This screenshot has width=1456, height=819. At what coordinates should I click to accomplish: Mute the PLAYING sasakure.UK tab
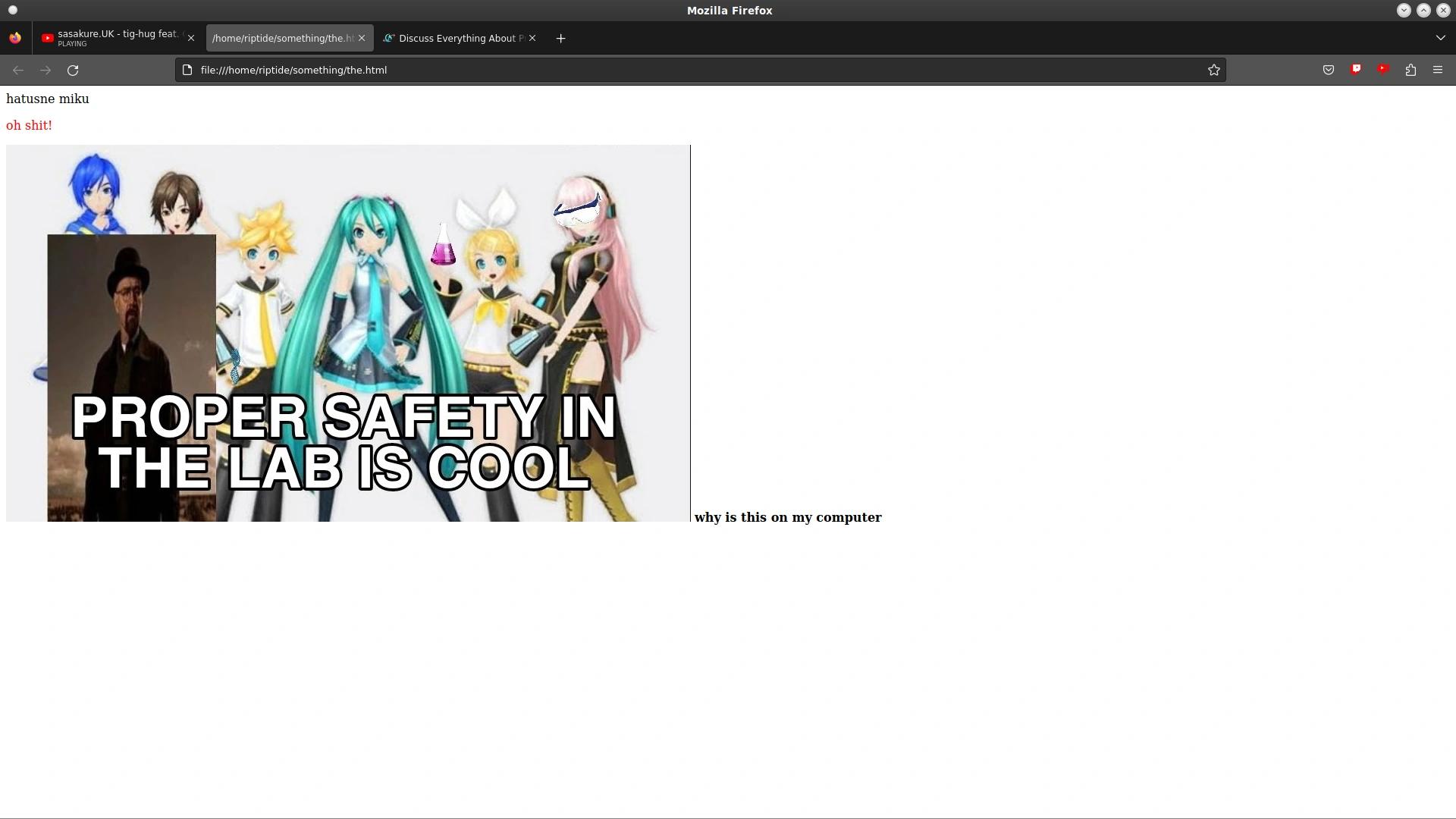(47, 38)
